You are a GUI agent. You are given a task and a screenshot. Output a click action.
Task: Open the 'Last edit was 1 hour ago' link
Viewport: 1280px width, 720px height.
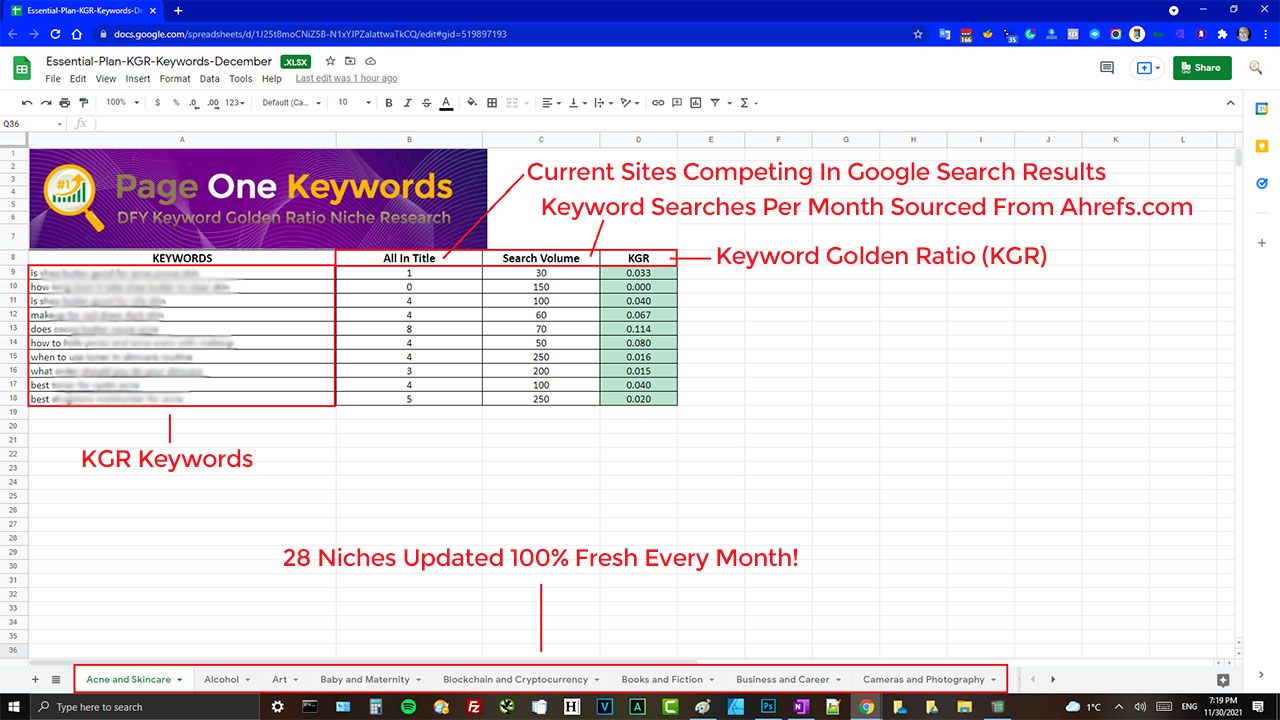(x=346, y=79)
